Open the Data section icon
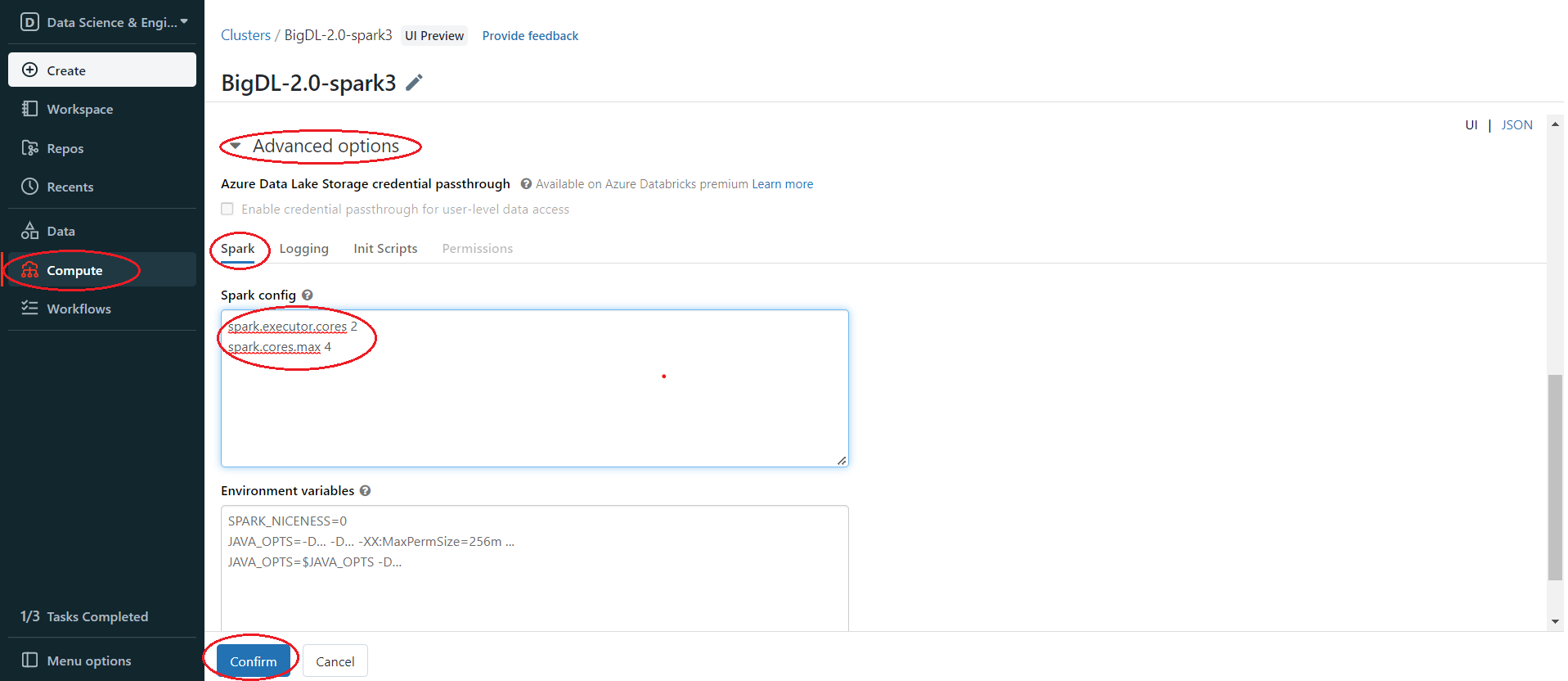Screen dimensions: 1568x681 [x=29, y=231]
